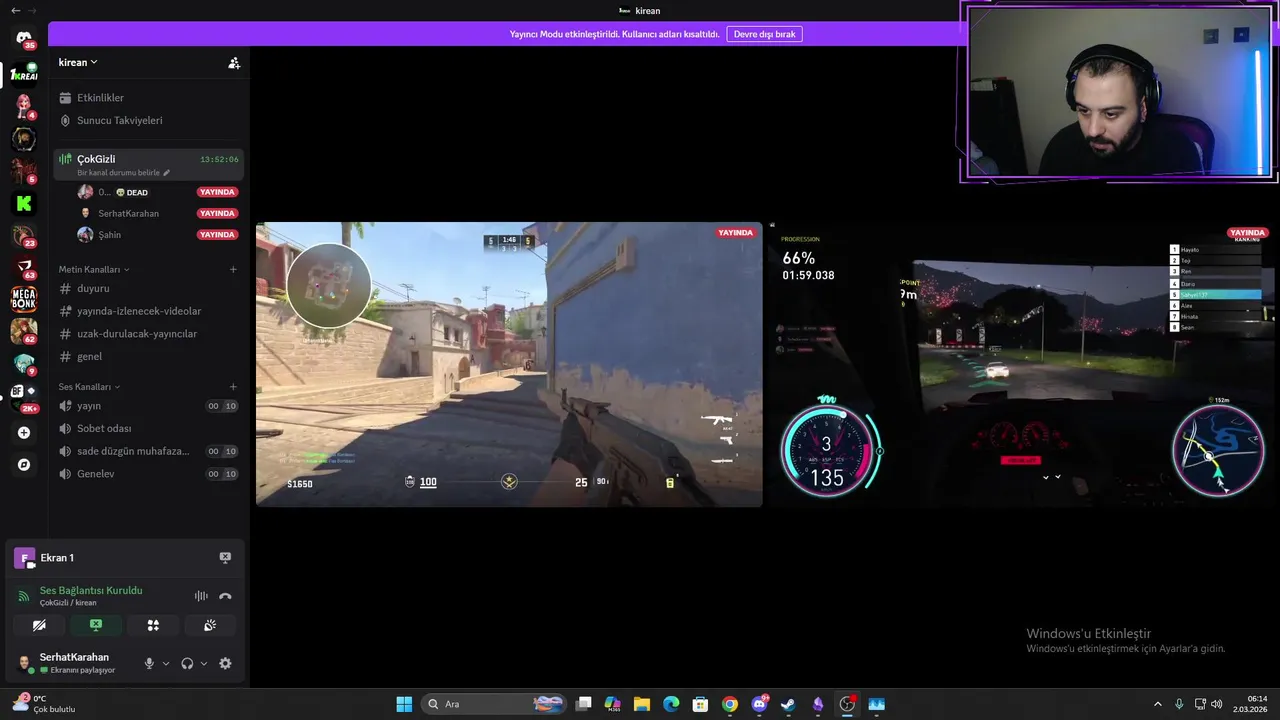The height and width of the screenshot is (720, 1280).
Task: Open microphone input options arrow
Action: [x=166, y=663]
